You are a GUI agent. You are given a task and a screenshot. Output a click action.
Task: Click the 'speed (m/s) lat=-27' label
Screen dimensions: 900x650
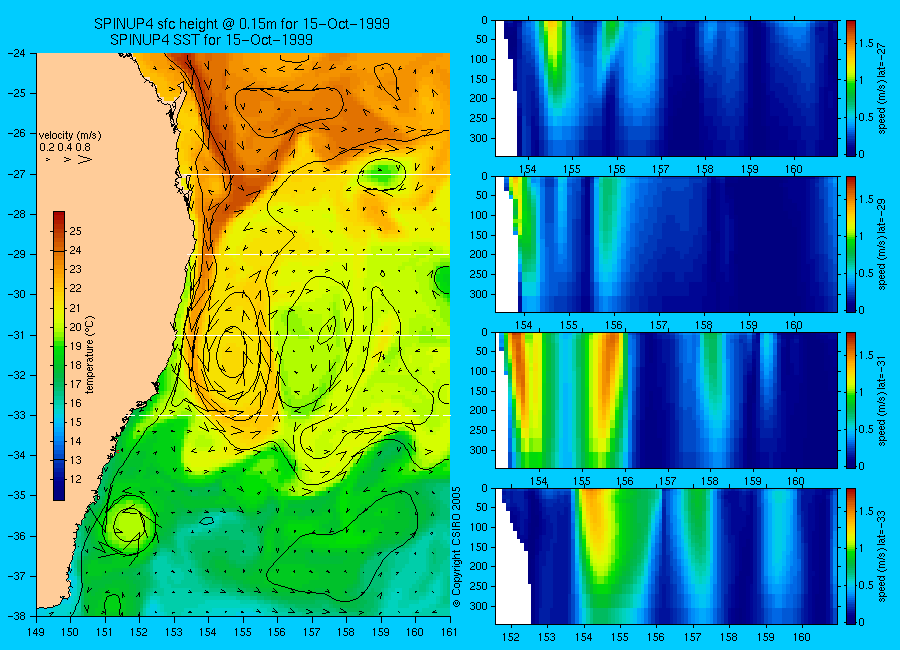(882, 88)
